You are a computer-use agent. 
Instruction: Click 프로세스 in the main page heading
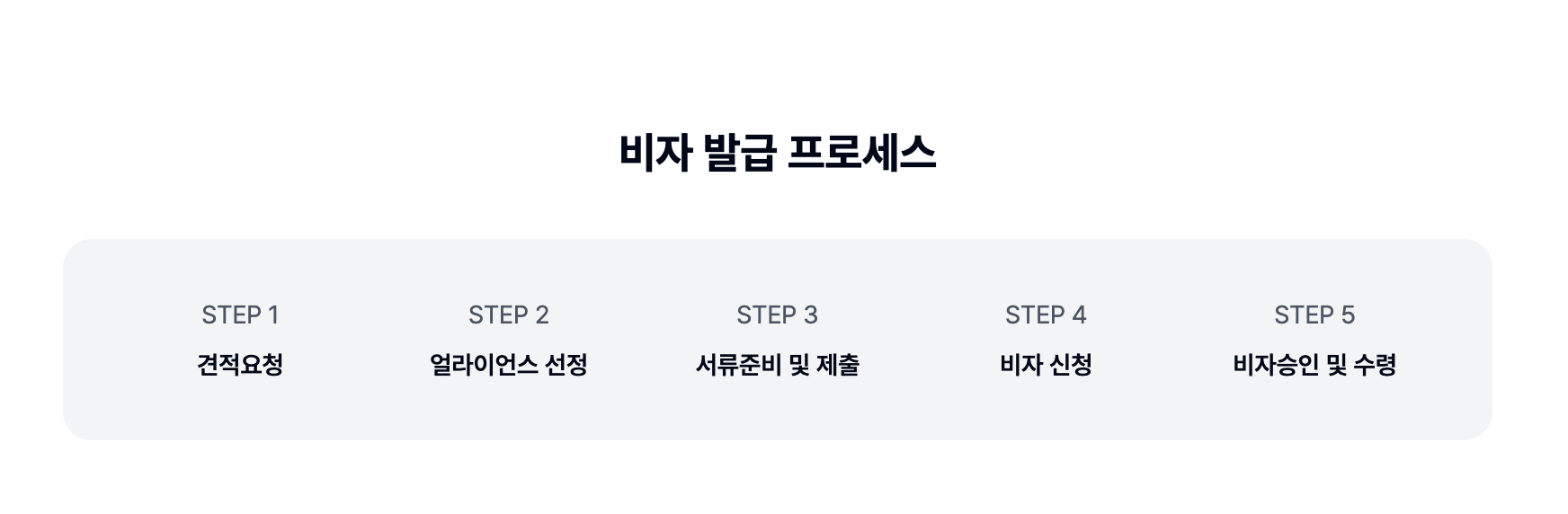coord(861,153)
